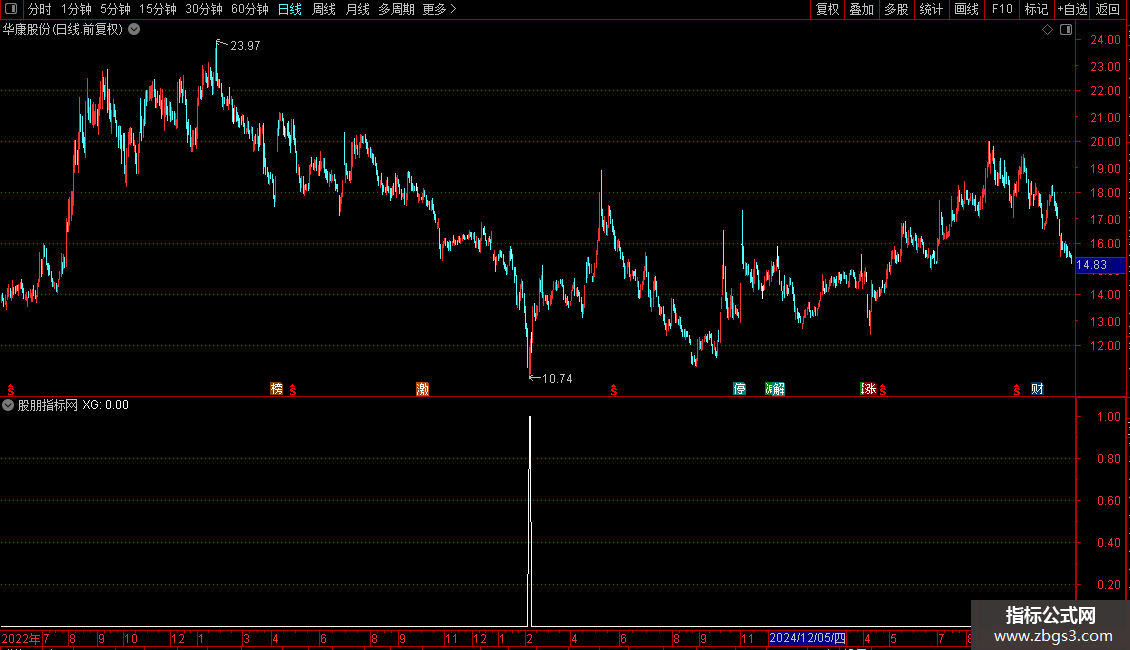Click the 统计 statistics button
The height and width of the screenshot is (650, 1130).
click(x=931, y=9)
